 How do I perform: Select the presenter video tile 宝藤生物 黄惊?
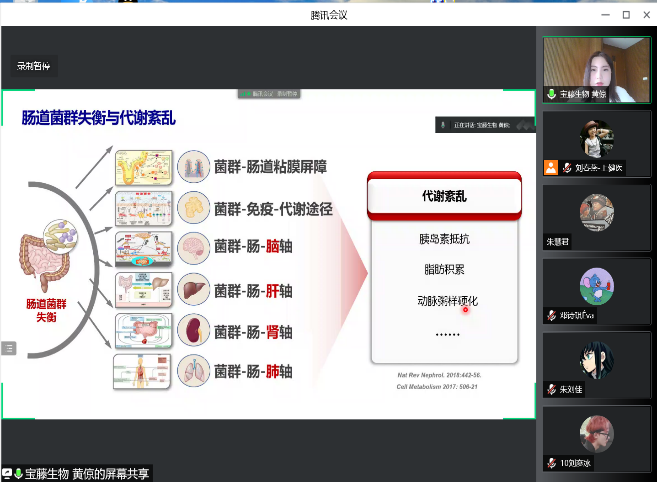coord(596,68)
